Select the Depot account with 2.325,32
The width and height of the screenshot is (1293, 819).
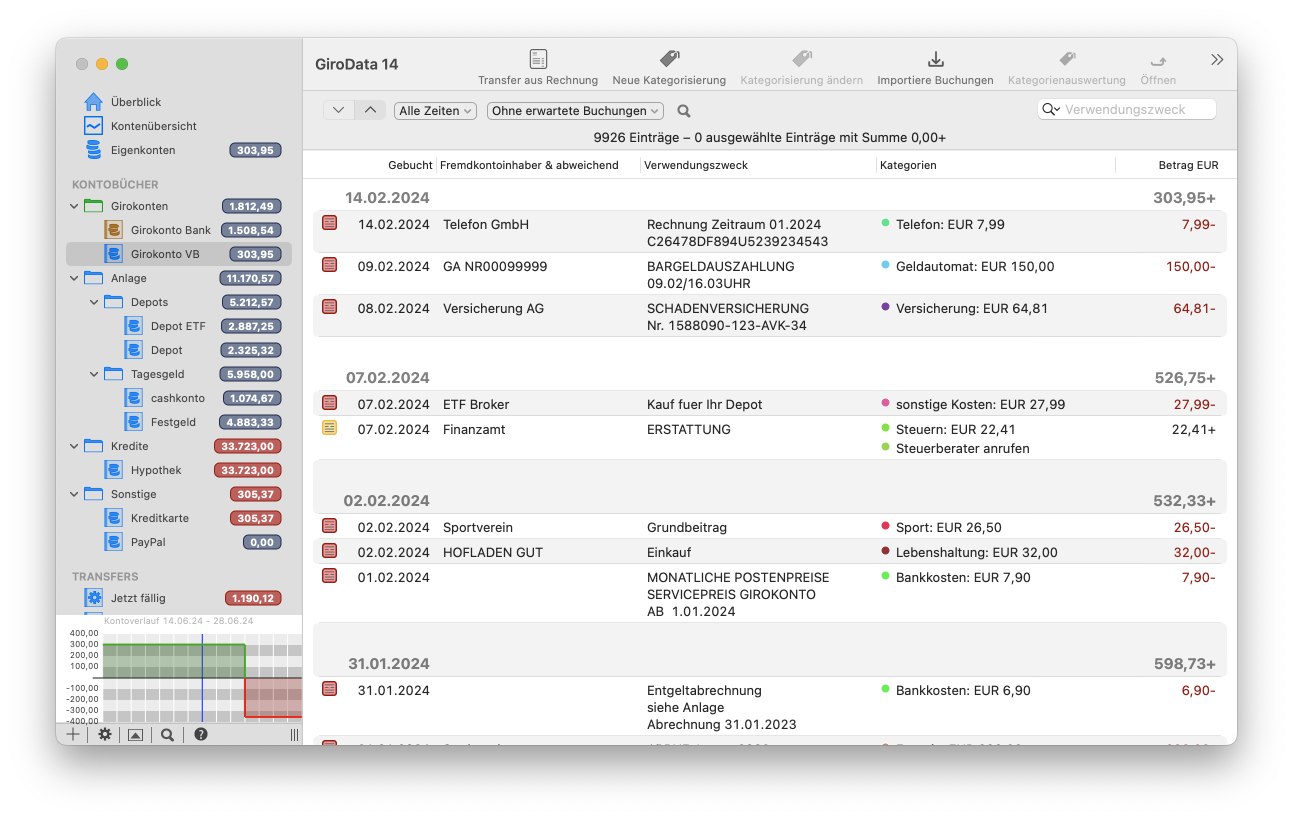click(x=179, y=350)
